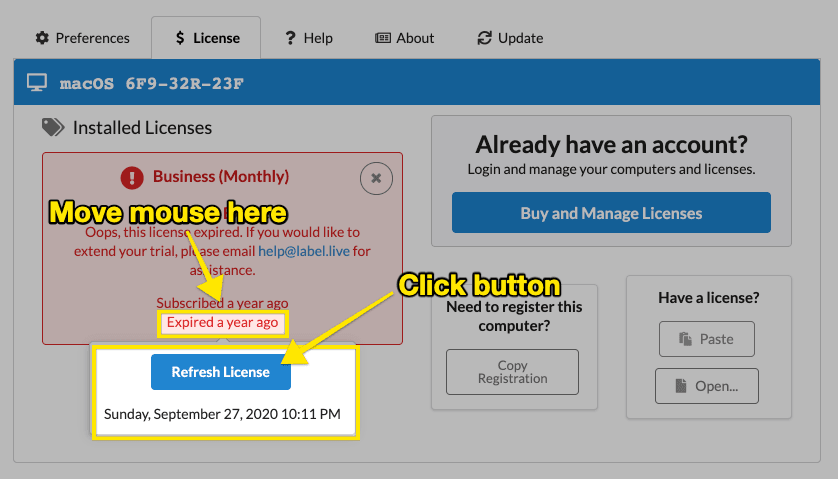Click the gear icon on the Preferences tab
The image size is (838, 479).
point(42,38)
